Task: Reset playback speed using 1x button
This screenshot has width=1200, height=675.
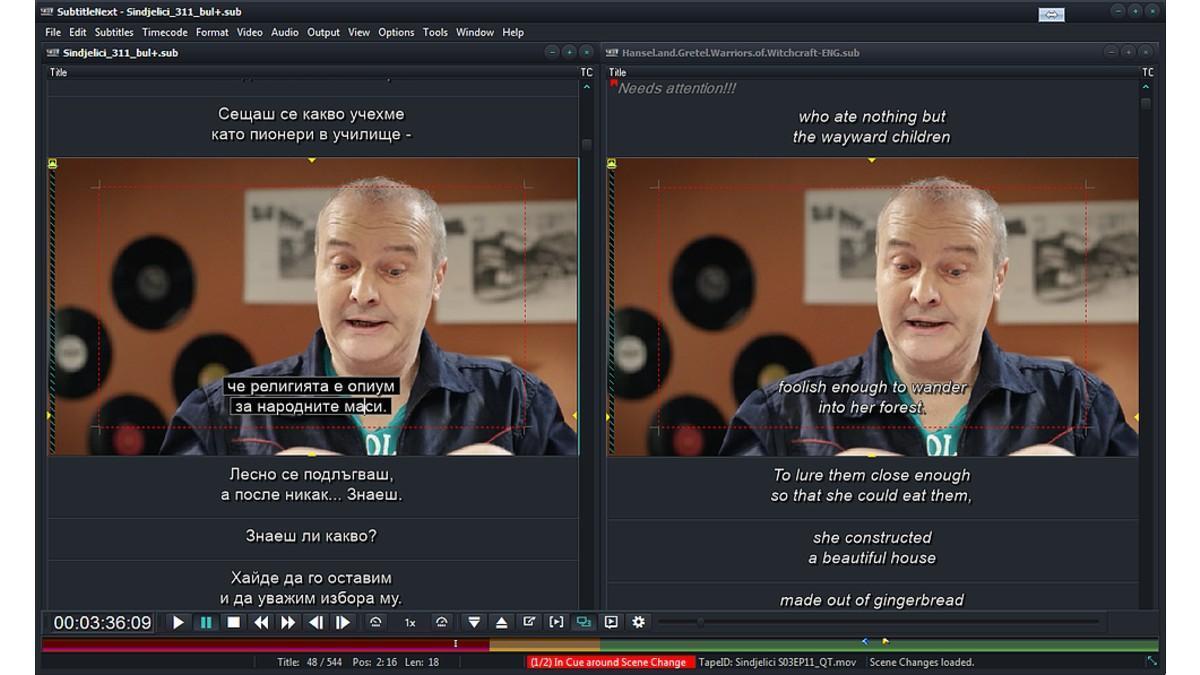Action: 410,622
